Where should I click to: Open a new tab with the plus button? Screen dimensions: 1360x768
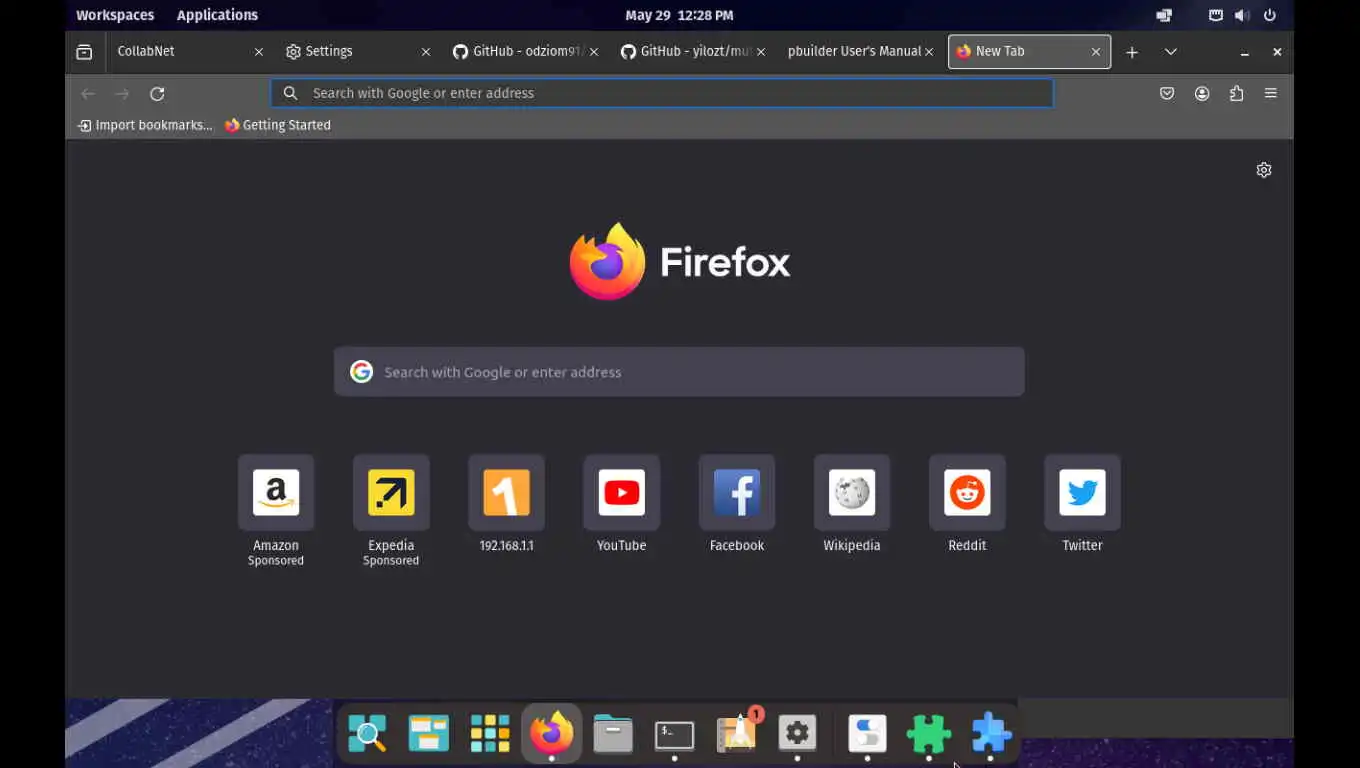tap(1132, 52)
